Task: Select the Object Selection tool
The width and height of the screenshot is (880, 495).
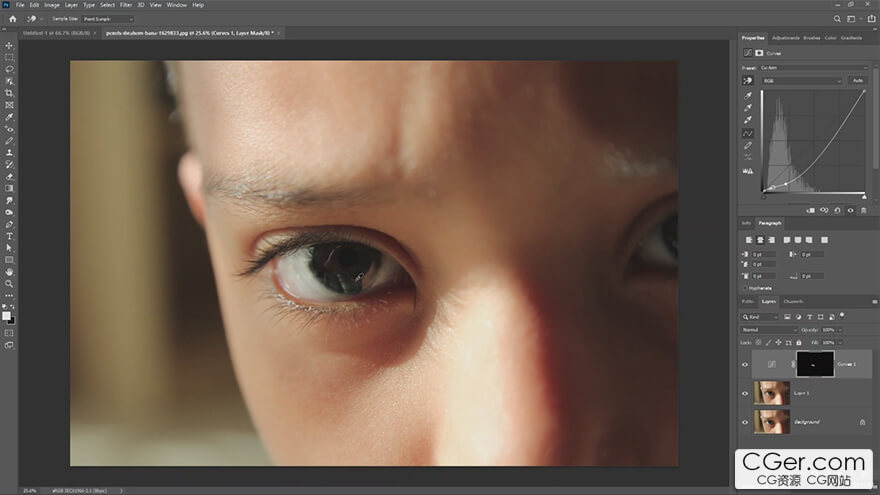Action: click(9, 81)
